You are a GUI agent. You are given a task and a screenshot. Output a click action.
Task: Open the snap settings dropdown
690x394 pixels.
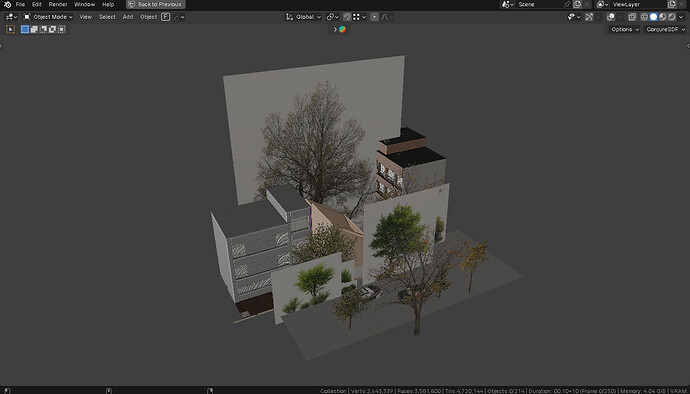coord(359,17)
